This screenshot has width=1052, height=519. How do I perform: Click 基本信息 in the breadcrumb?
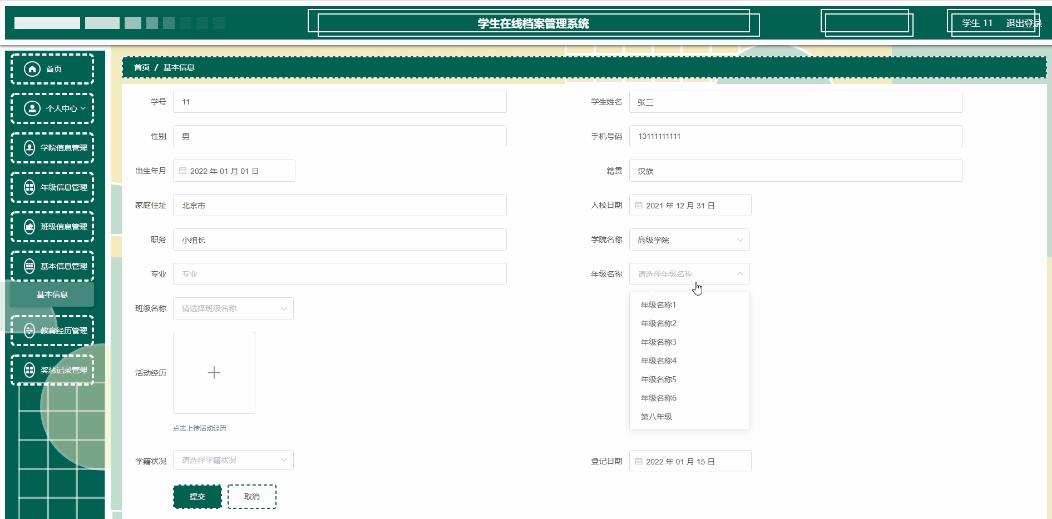(179, 68)
